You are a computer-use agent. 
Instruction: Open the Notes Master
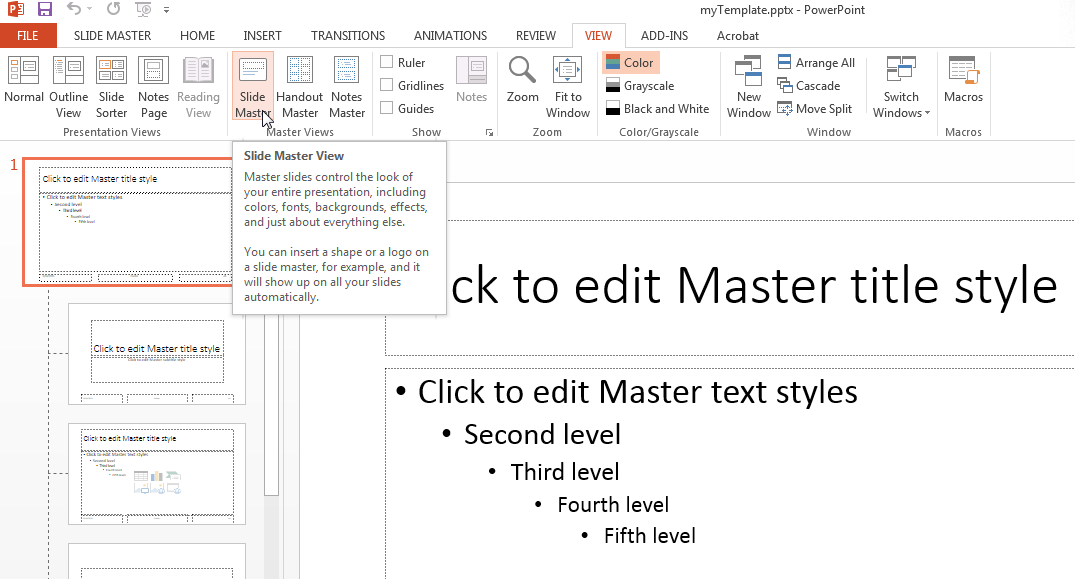coord(347,85)
